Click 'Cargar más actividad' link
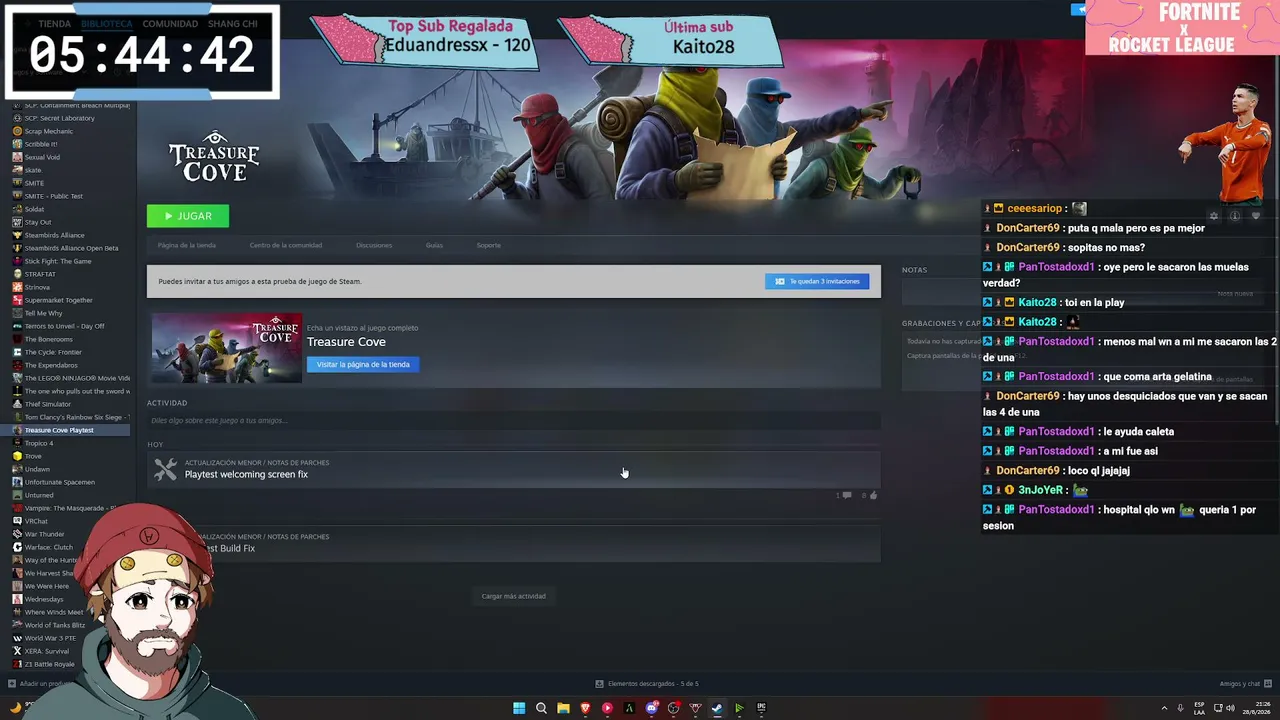Image resolution: width=1280 pixels, height=720 pixels. 514,596
